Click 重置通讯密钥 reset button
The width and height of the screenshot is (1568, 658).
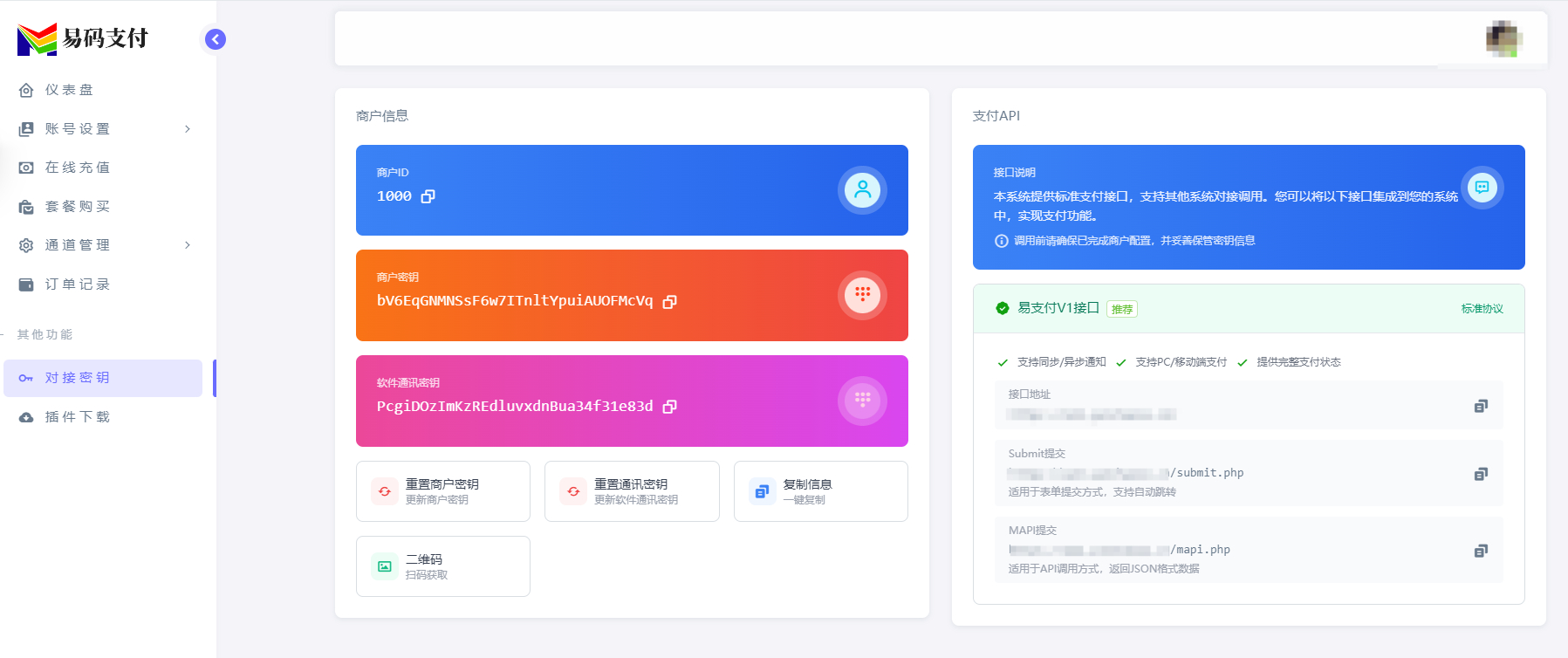pos(632,491)
